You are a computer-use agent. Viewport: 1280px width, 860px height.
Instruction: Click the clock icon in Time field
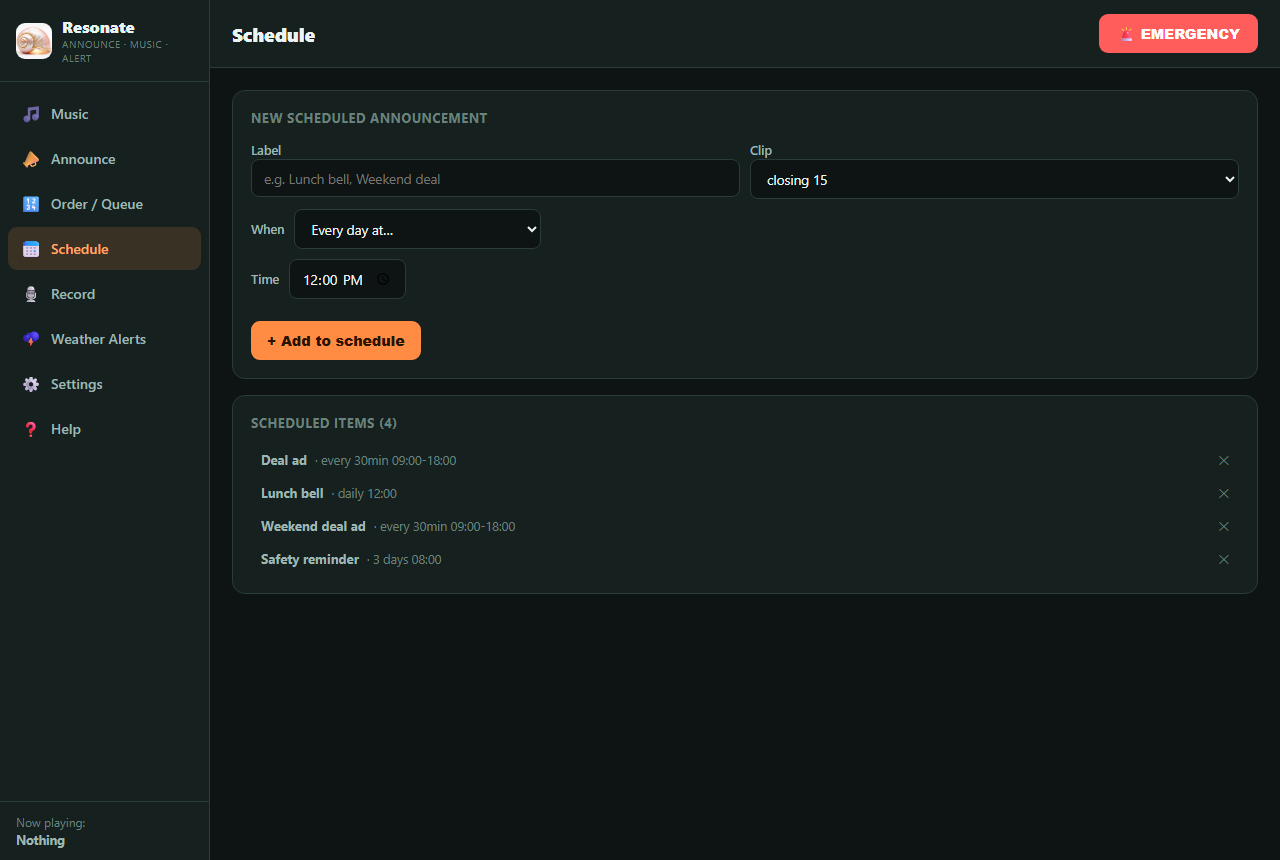(x=383, y=280)
